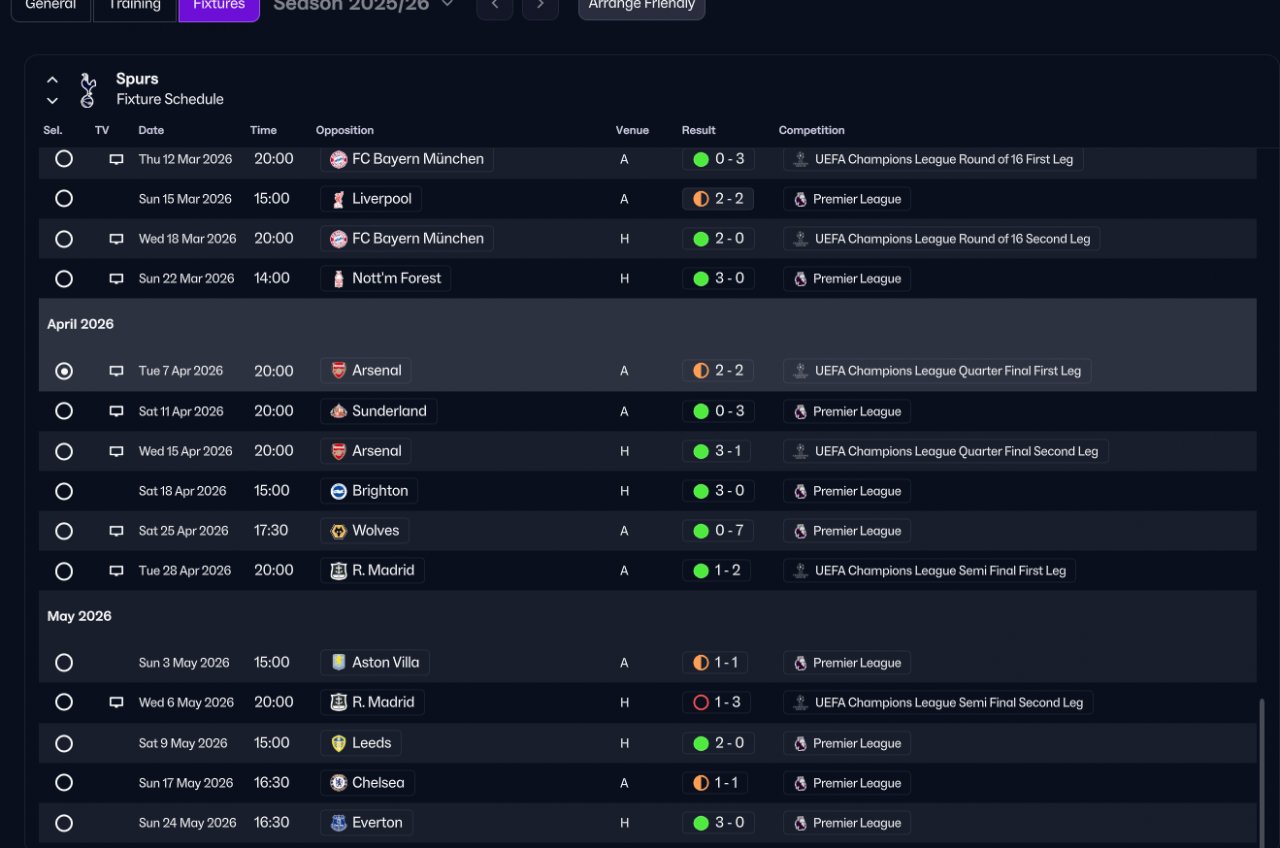Screen dimensions: 1280x848
Task: Sort by the Competition column header
Action: click(812, 130)
